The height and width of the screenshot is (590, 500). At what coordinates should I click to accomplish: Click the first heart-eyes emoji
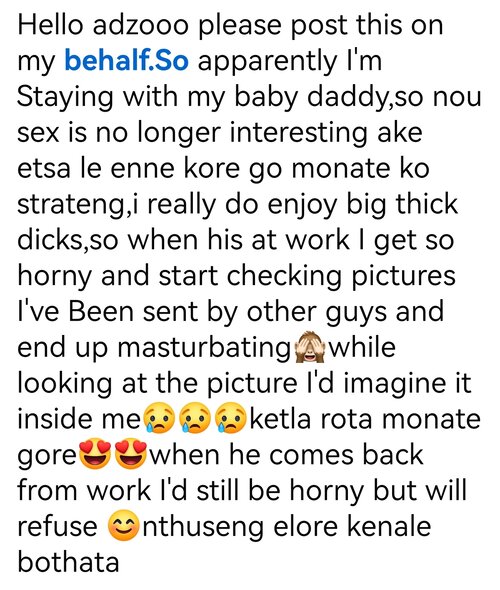pos(95,454)
